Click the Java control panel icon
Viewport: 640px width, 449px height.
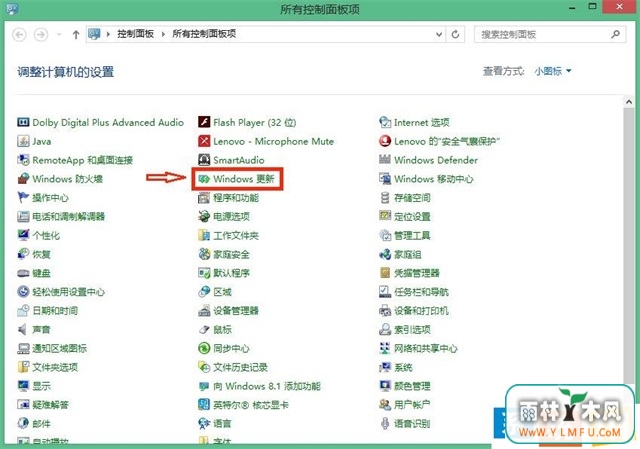23,141
